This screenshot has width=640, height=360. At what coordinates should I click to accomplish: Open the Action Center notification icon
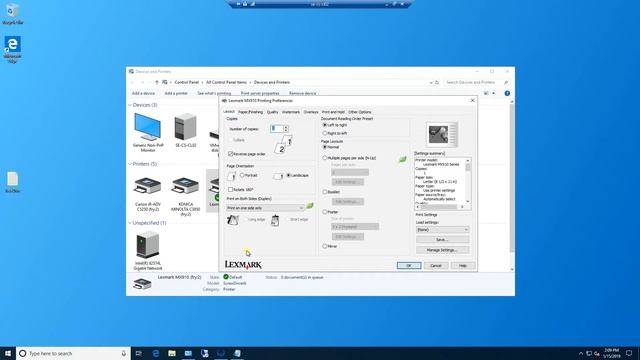pos(629,353)
